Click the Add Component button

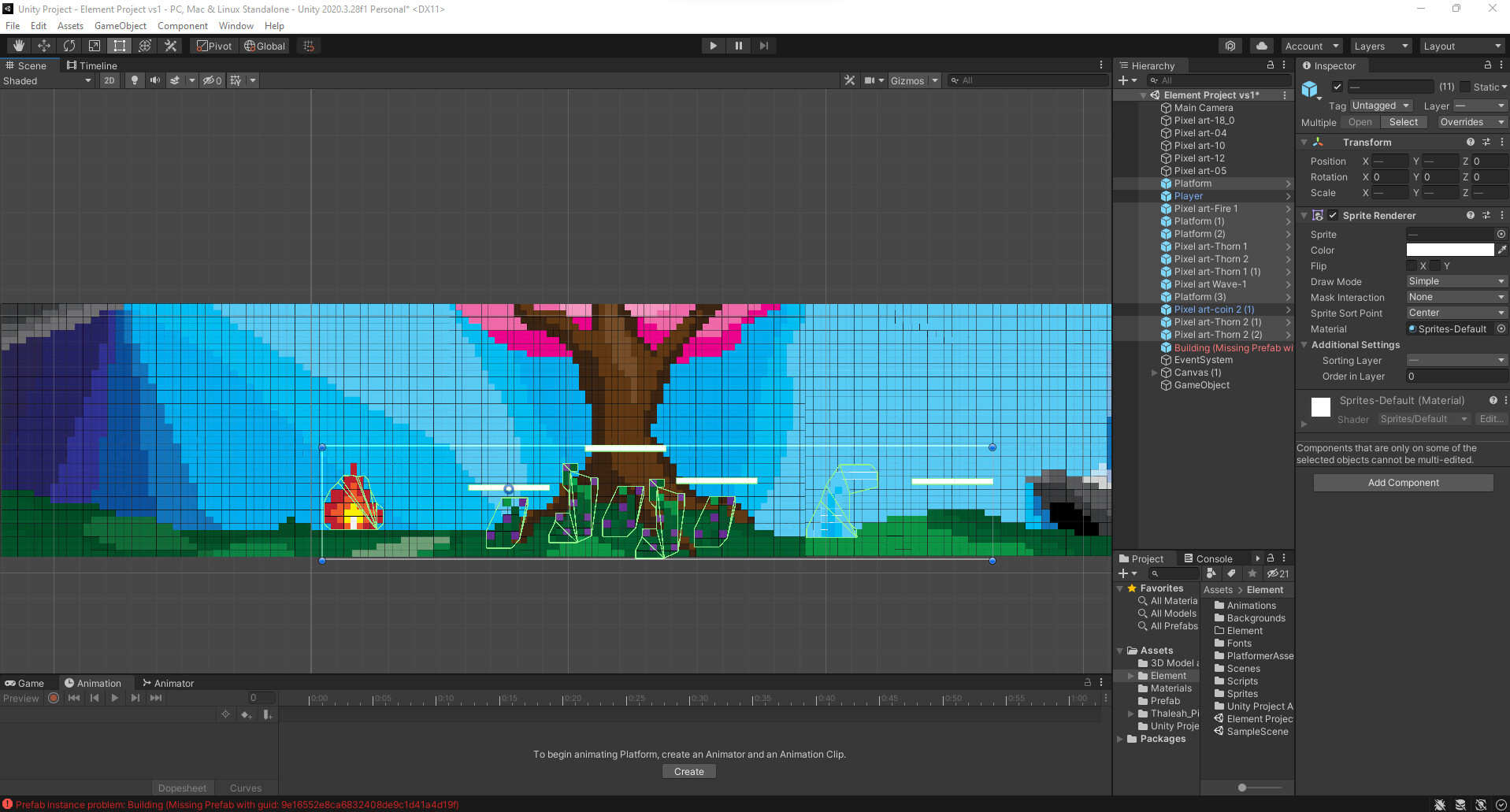(x=1403, y=482)
